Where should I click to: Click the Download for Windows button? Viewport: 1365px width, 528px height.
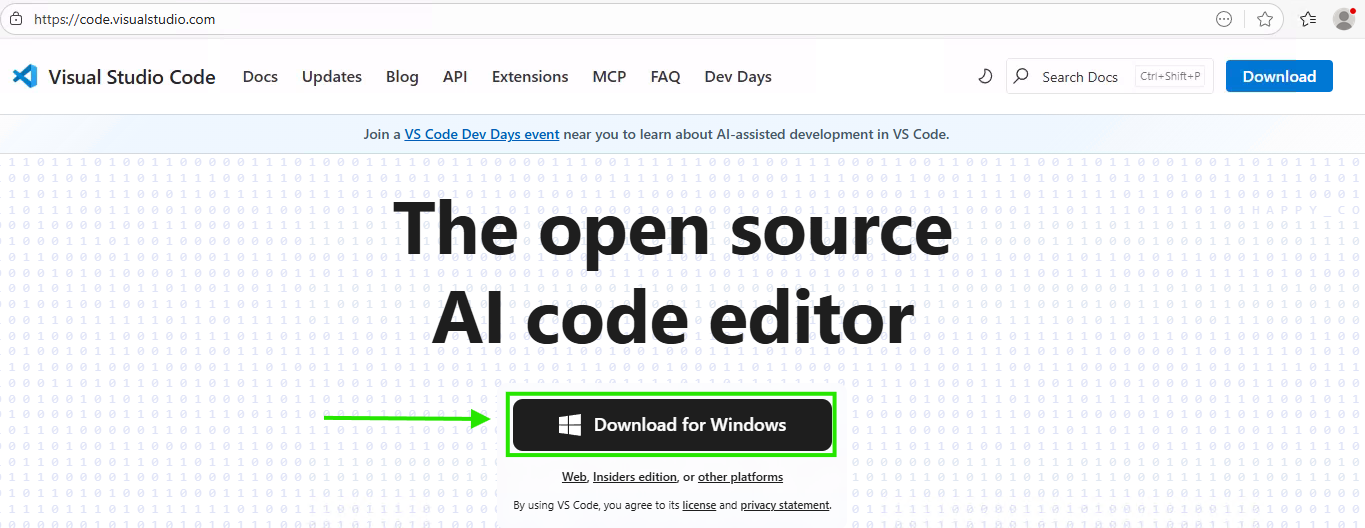click(x=672, y=425)
